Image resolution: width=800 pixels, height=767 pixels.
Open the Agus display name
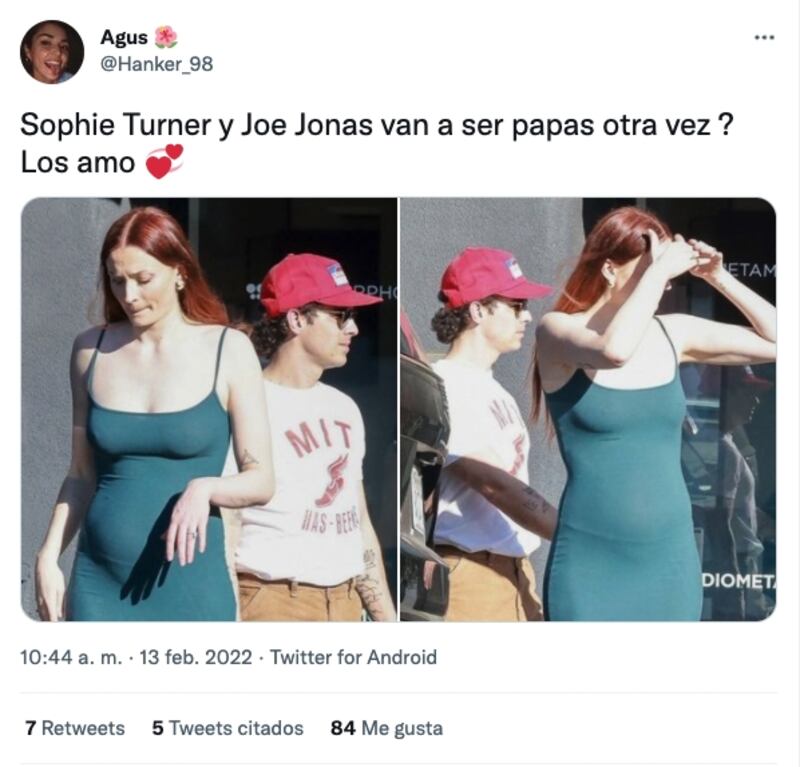(x=124, y=37)
